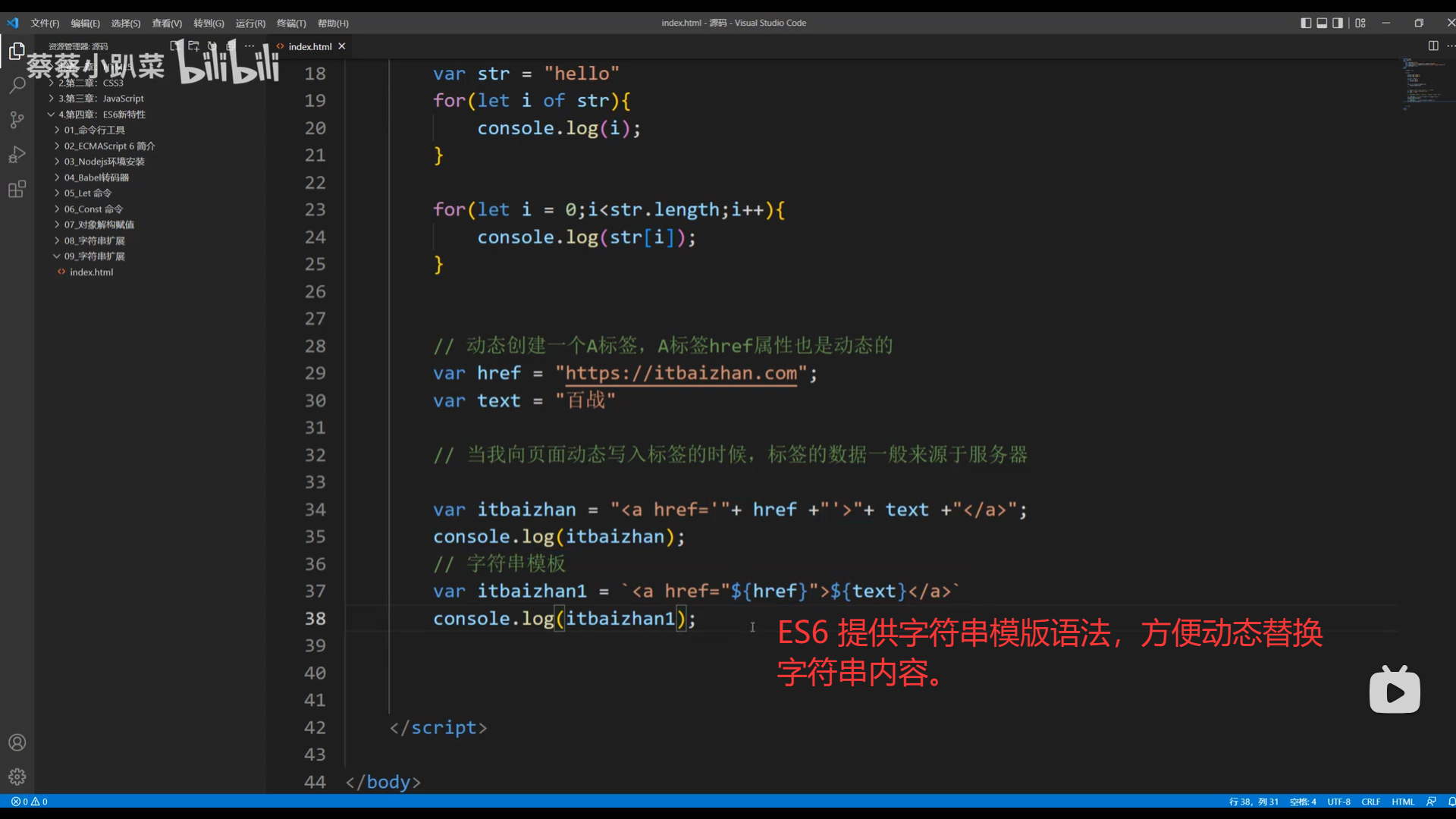1456x819 pixels.
Task: Split the editor to the right
Action: click(x=1432, y=46)
